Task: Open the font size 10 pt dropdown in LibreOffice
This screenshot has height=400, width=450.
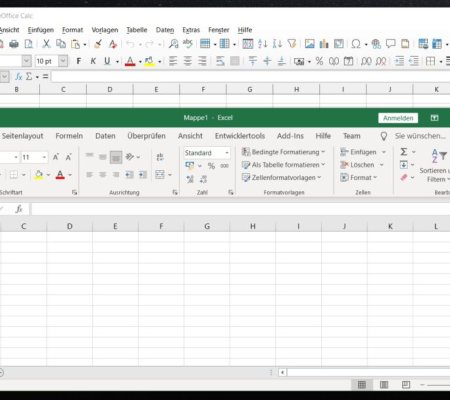Action: tap(63, 61)
